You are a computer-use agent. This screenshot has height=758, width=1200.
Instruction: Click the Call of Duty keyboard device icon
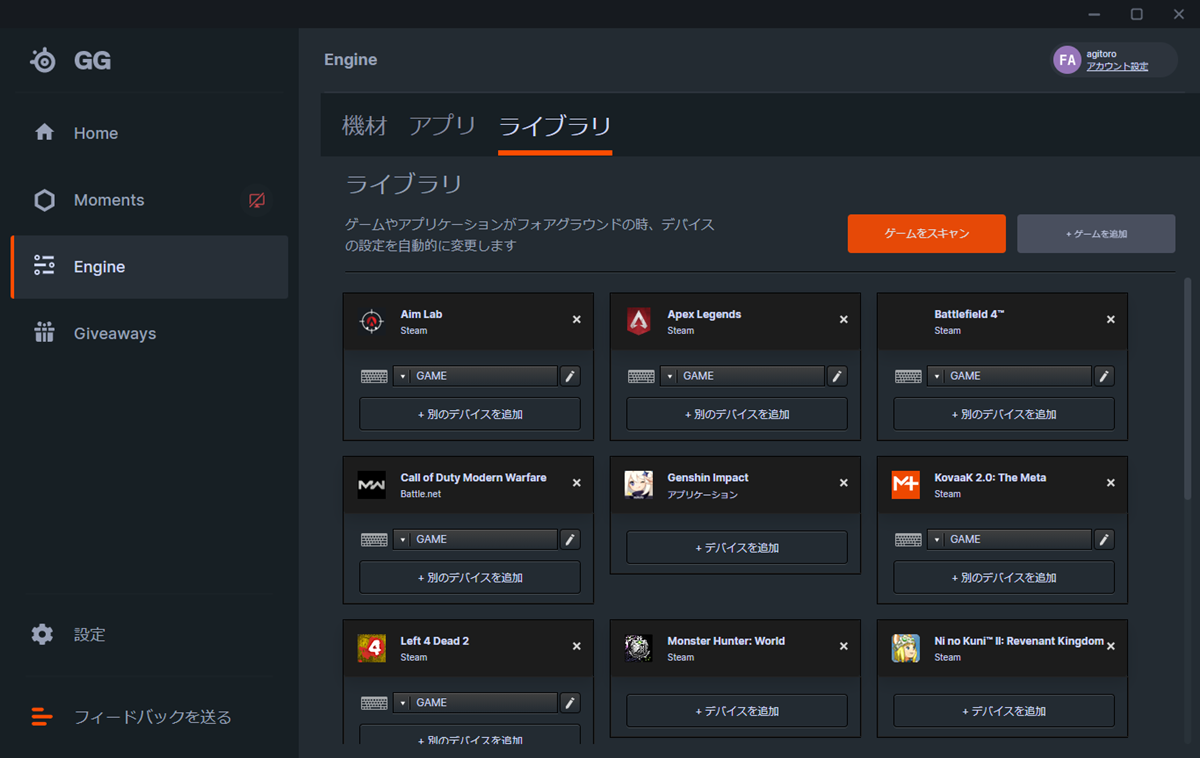(x=374, y=540)
